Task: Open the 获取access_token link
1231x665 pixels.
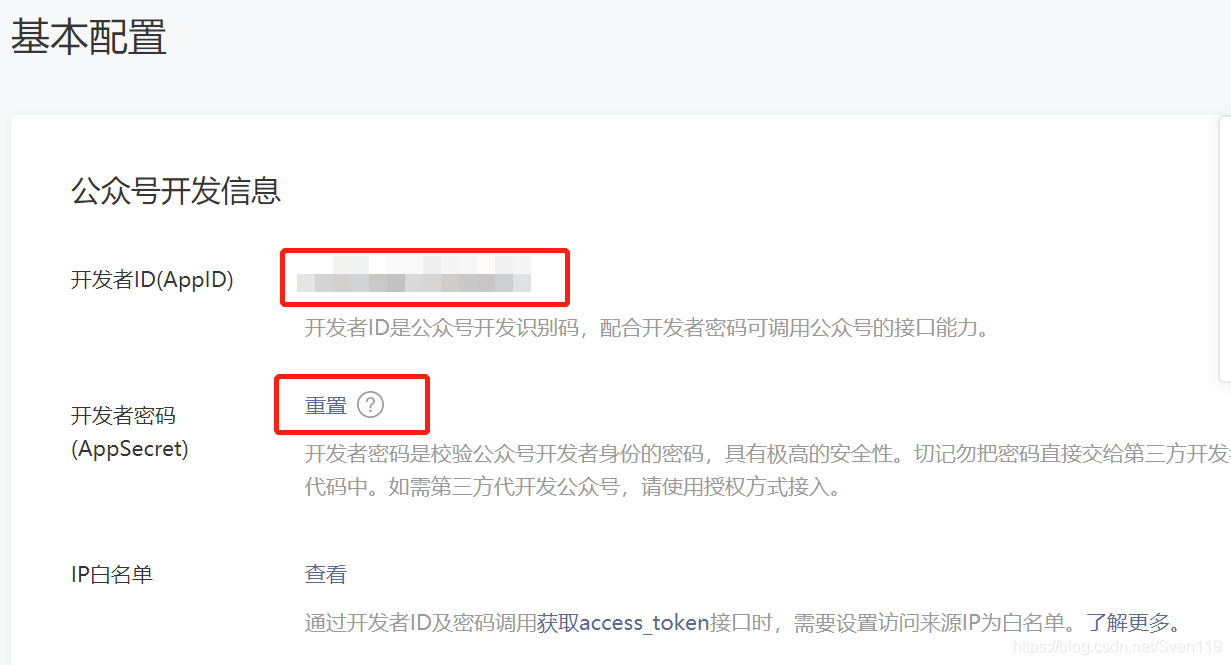Action: pos(623,623)
